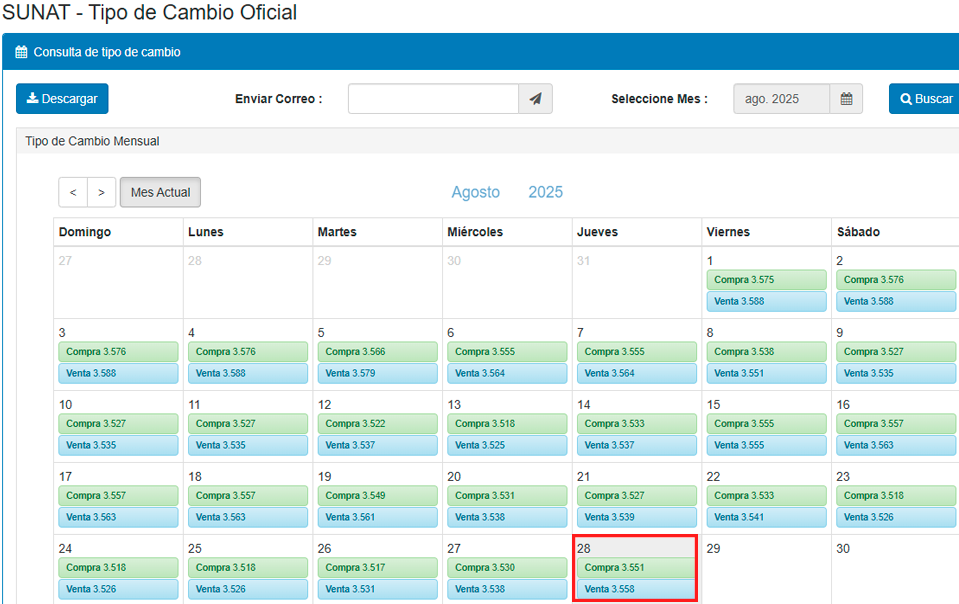Select Venta 3.588 on August 4

tap(248, 374)
